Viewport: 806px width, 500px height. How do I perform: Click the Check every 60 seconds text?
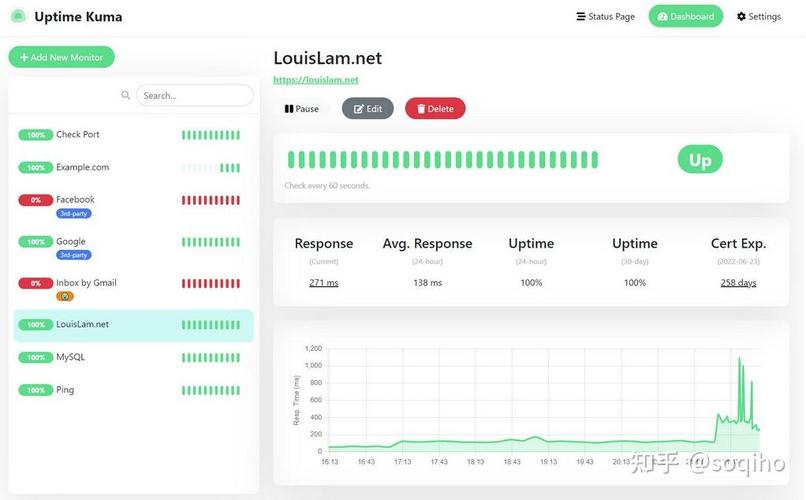coord(327,186)
